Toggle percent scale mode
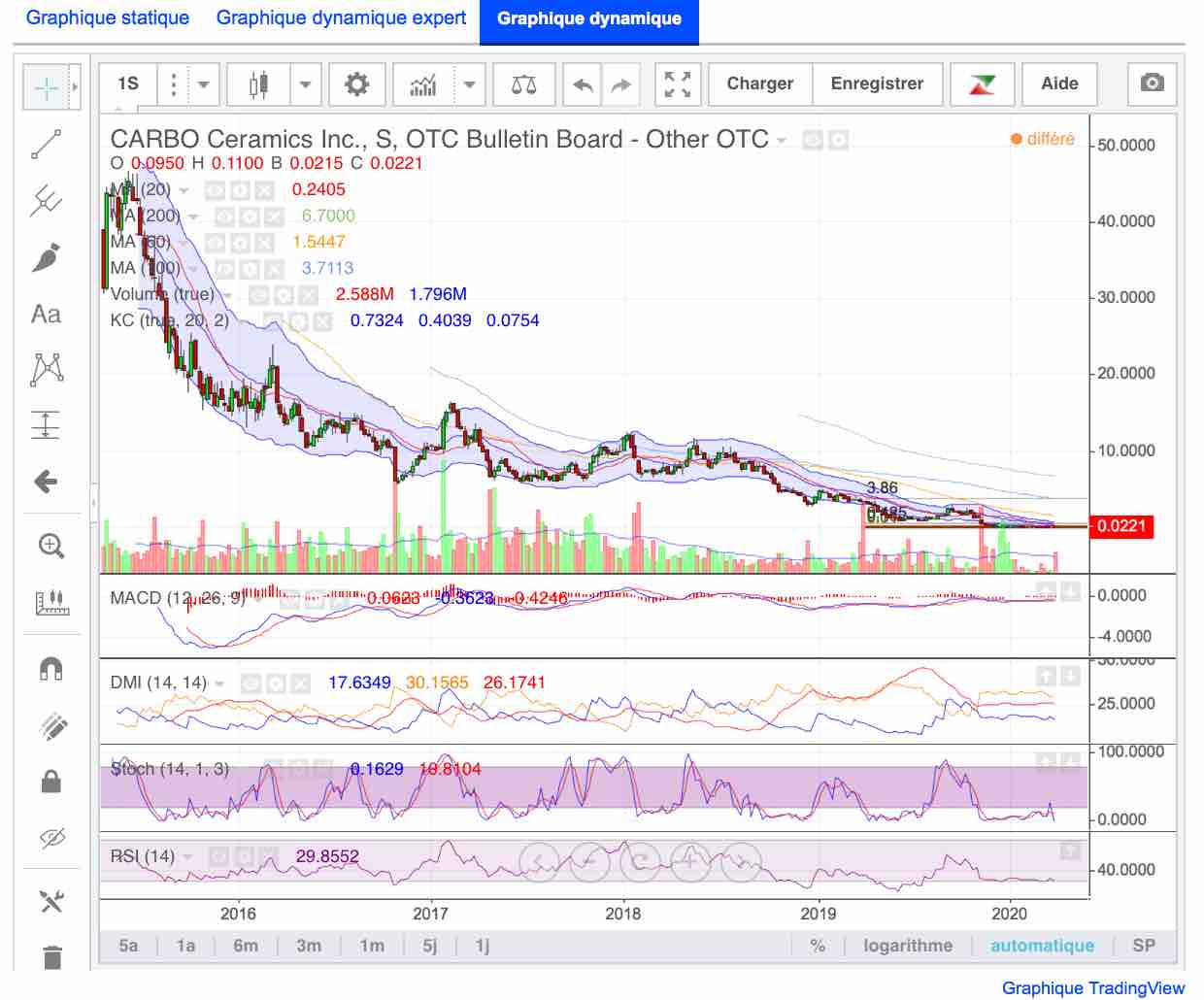 point(818,946)
